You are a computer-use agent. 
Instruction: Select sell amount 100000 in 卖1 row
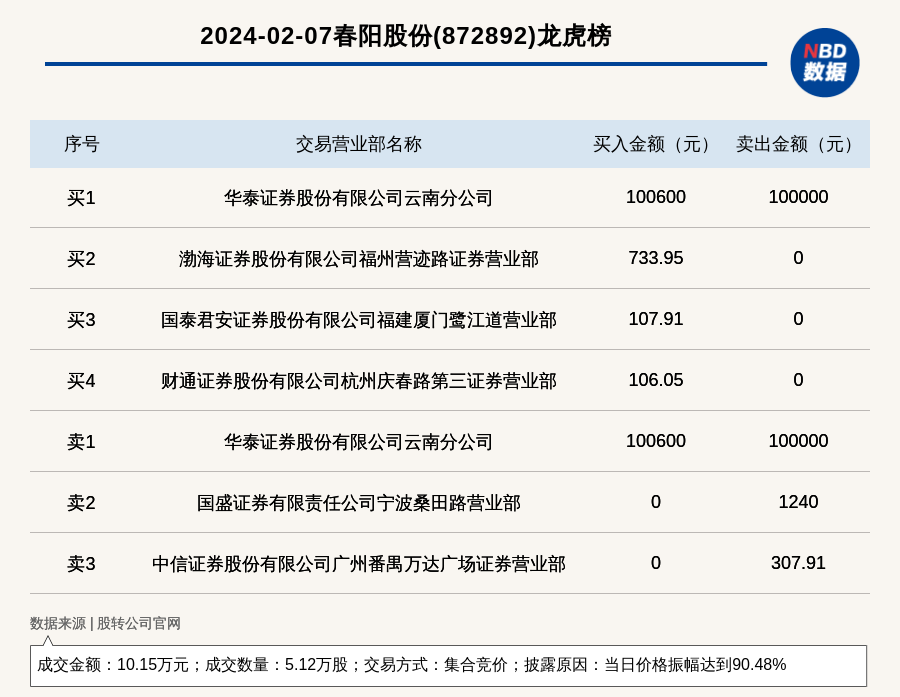[798, 440]
